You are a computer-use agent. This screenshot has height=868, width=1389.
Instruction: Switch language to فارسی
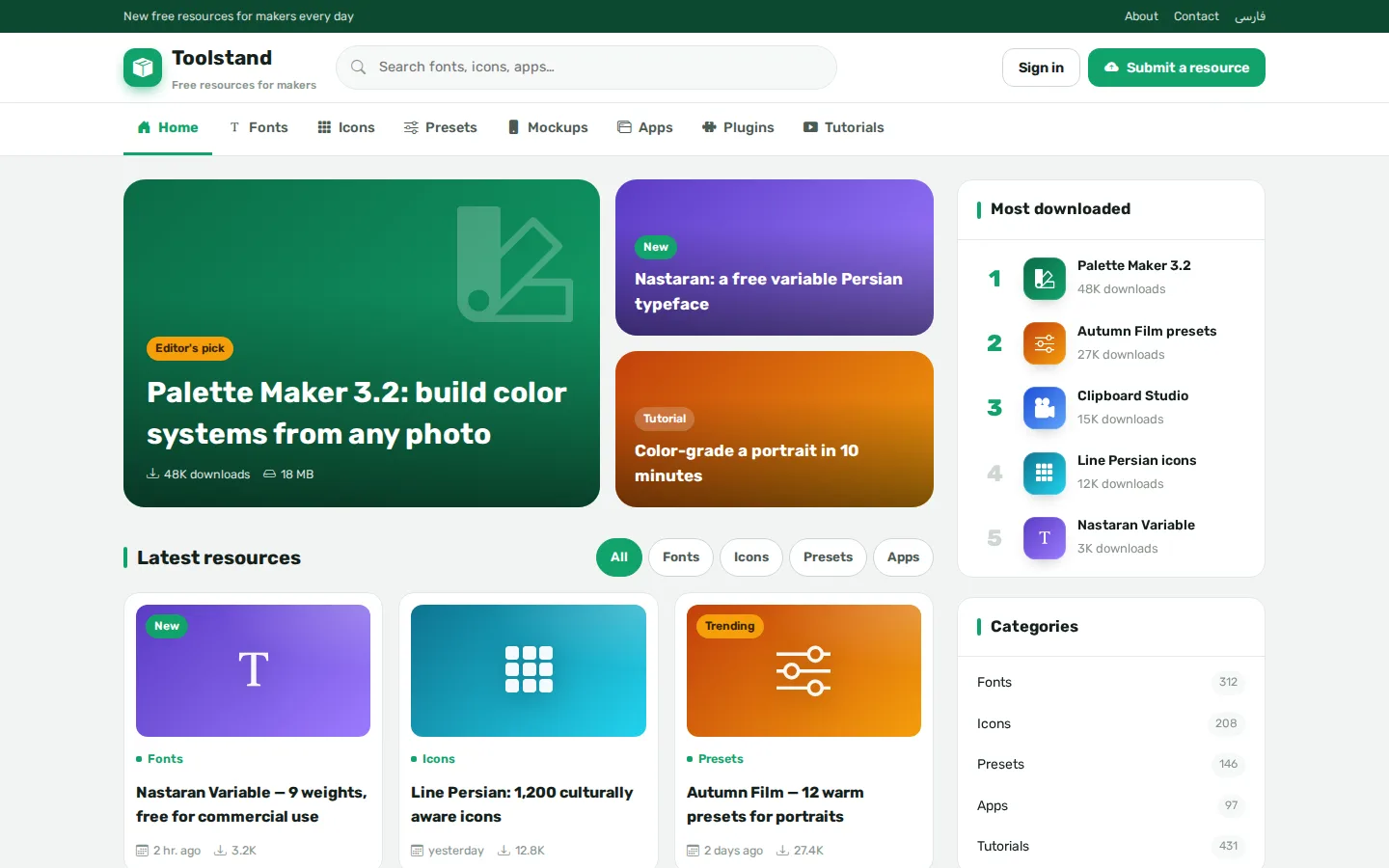tap(1250, 16)
